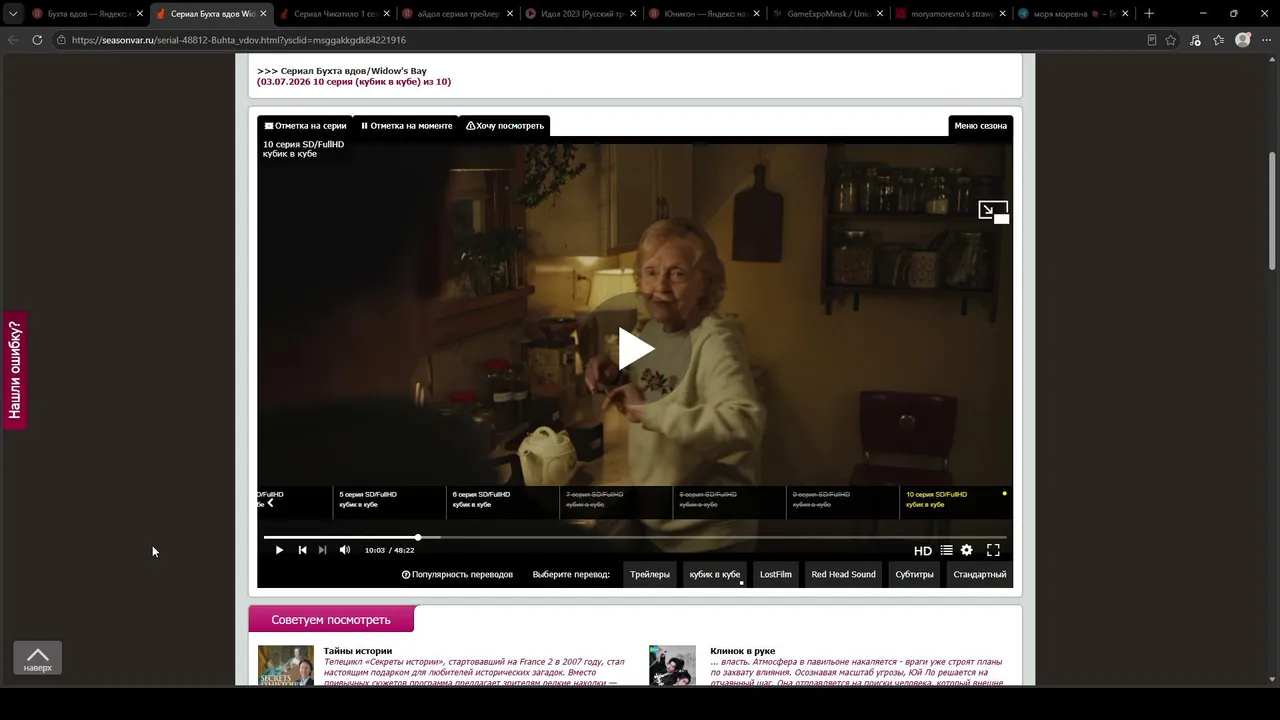Choose the 'LostFilm' translation
Image resolution: width=1280 pixels, height=720 pixels.
pyautogui.click(x=776, y=575)
